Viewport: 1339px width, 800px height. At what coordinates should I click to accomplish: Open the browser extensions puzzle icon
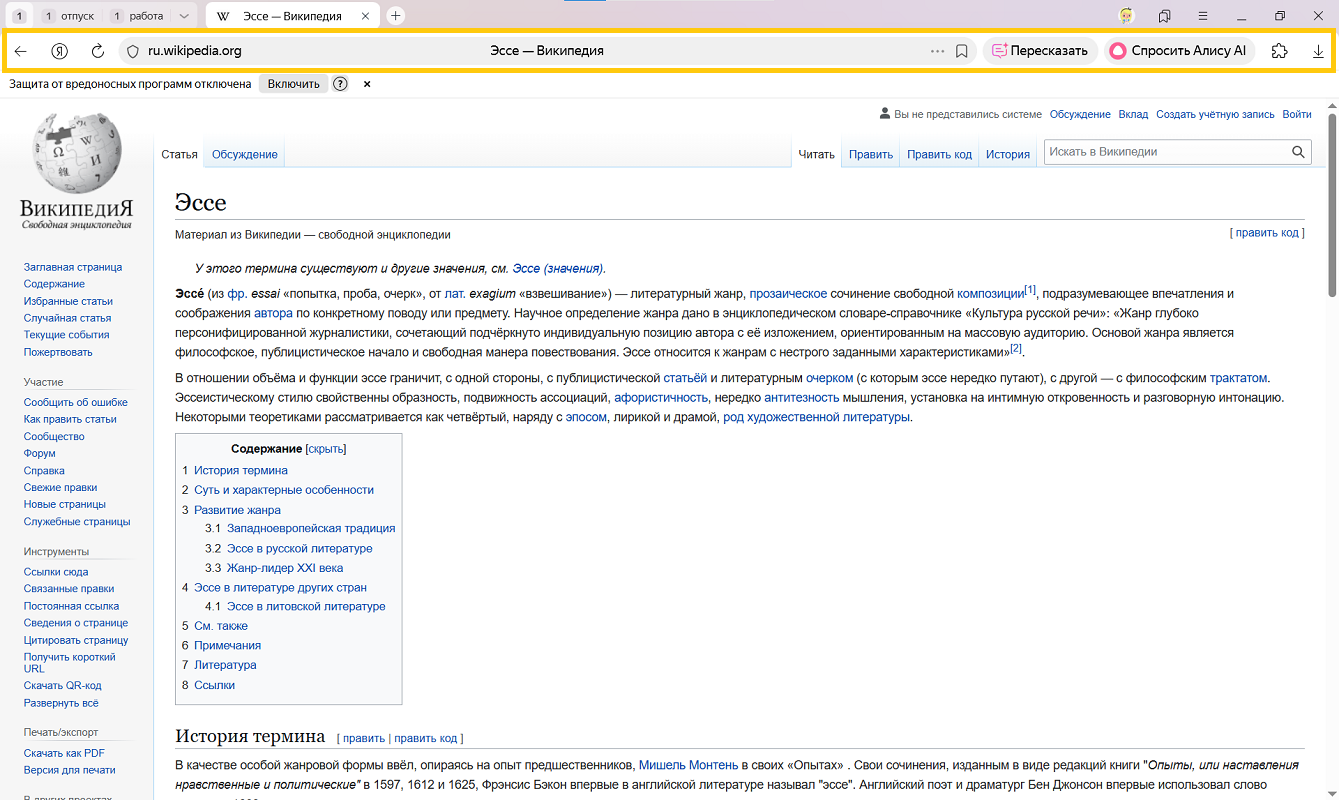[1279, 51]
